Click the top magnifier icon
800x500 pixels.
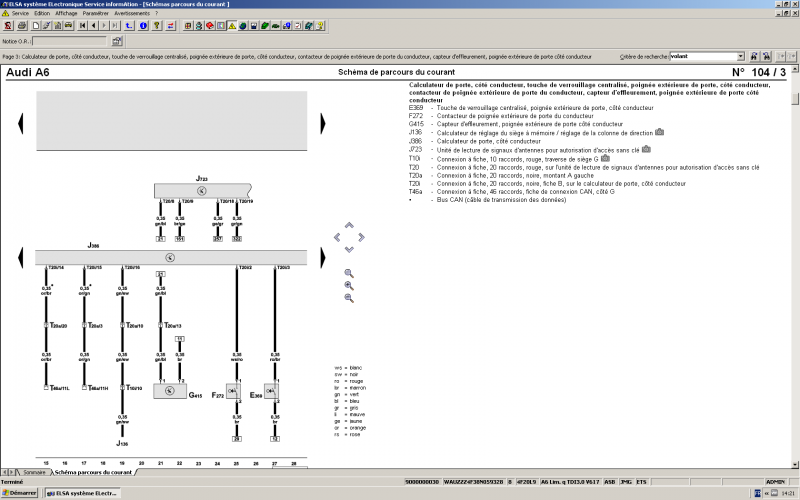coord(349,273)
